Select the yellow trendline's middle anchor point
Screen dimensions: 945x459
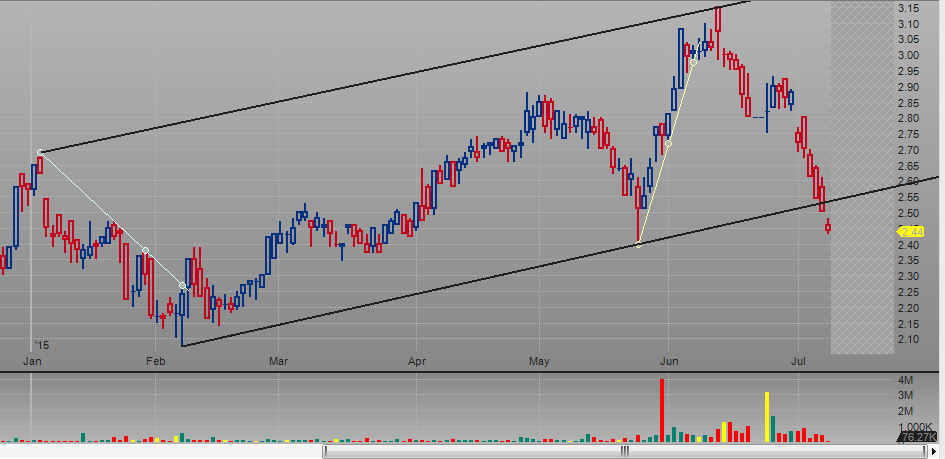668,143
